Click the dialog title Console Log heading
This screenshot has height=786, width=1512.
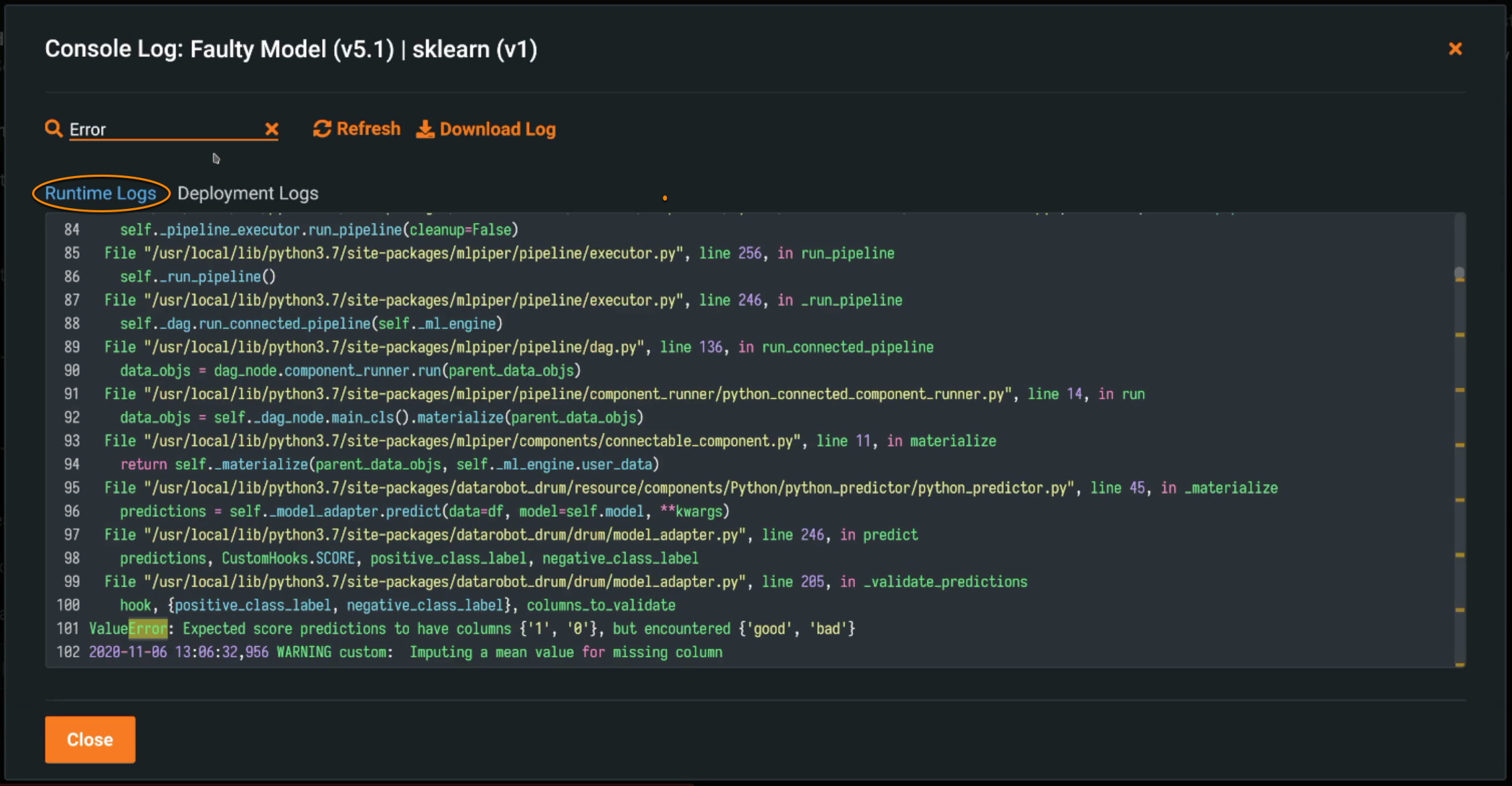tap(291, 50)
